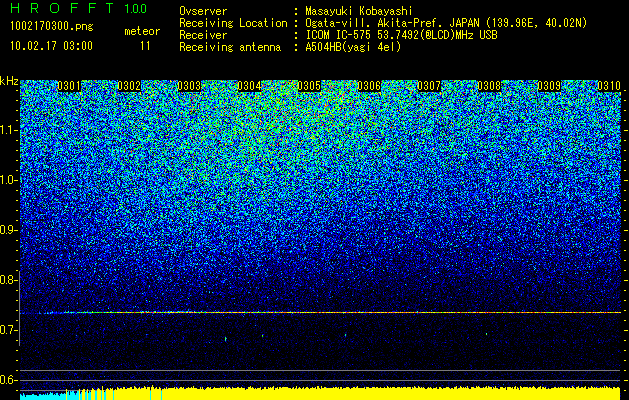Select the filename 1002170300.png
This screenshot has height=400, width=629.
pos(52,26)
